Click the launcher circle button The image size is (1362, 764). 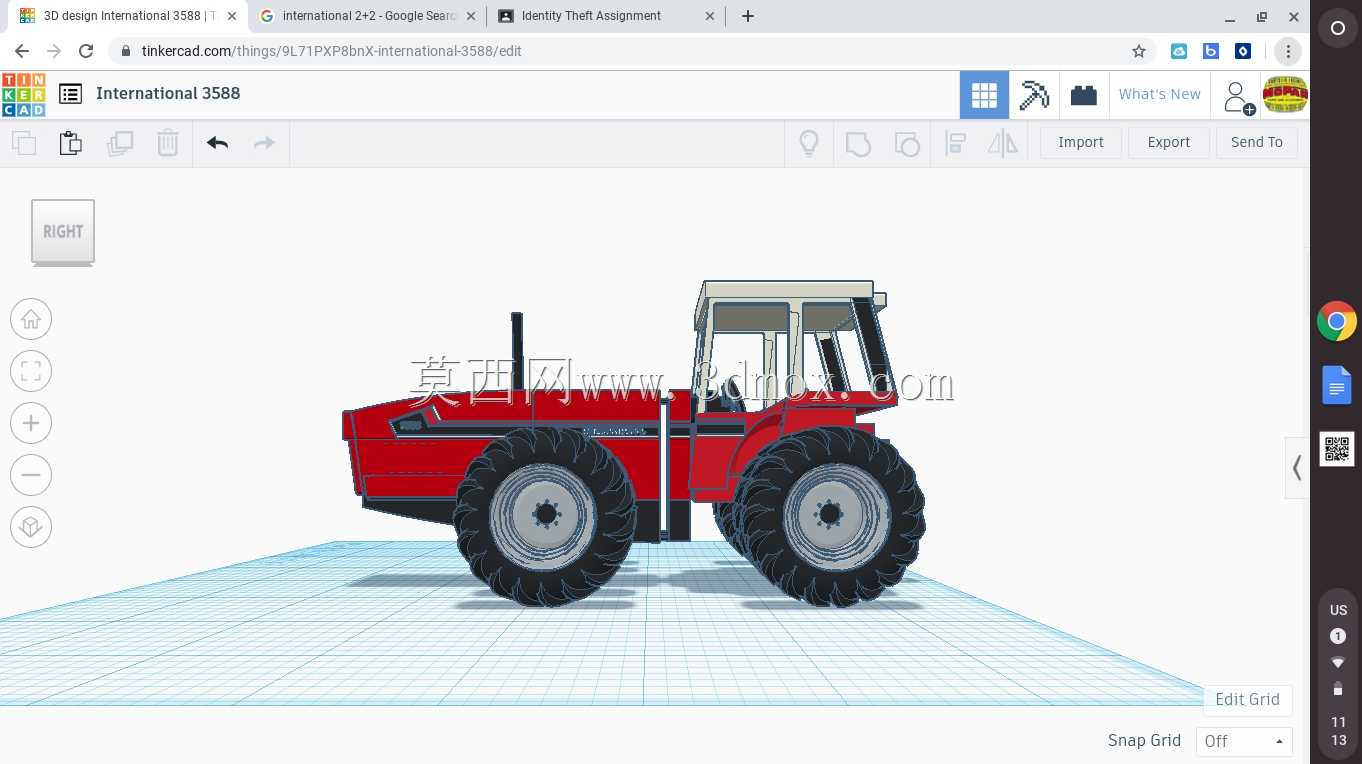tap(1337, 29)
